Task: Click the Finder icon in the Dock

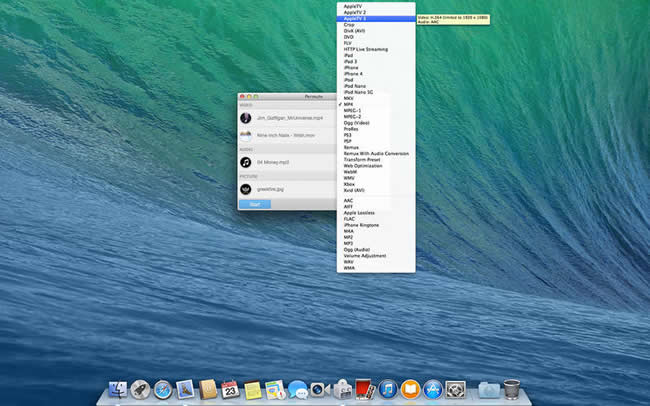Action: (118, 388)
